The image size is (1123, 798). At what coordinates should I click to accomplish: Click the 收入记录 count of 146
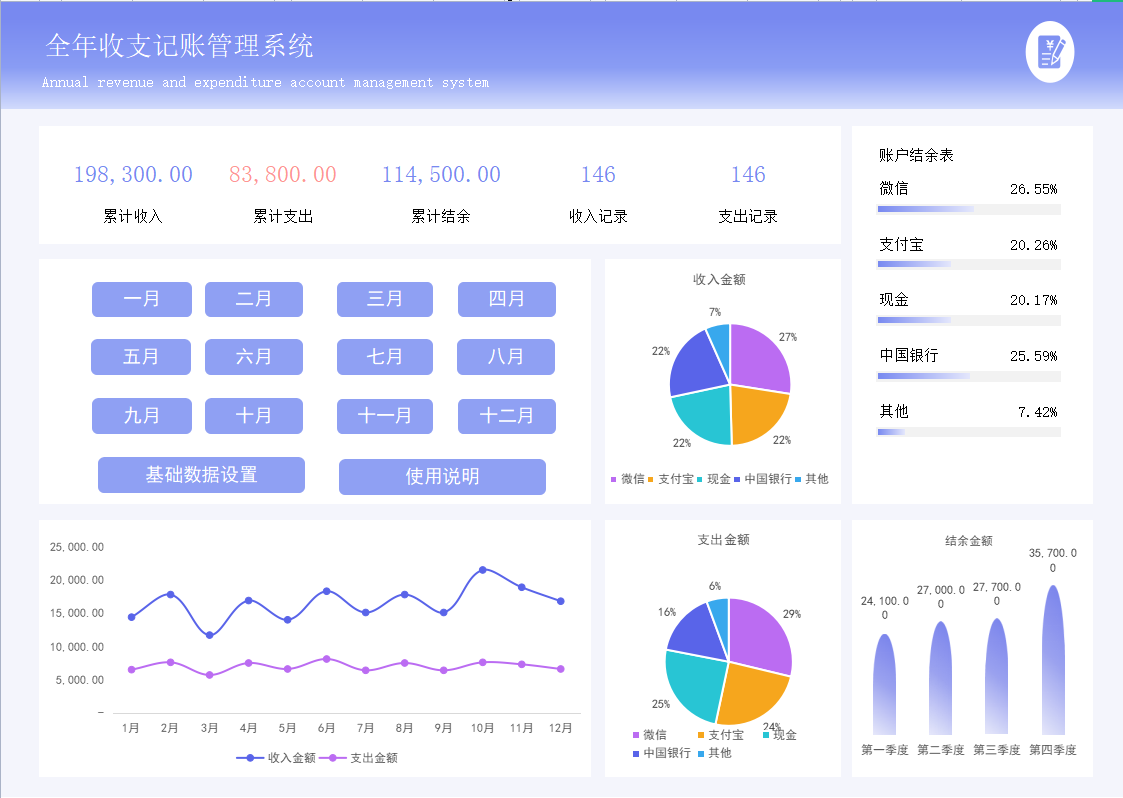(x=597, y=174)
